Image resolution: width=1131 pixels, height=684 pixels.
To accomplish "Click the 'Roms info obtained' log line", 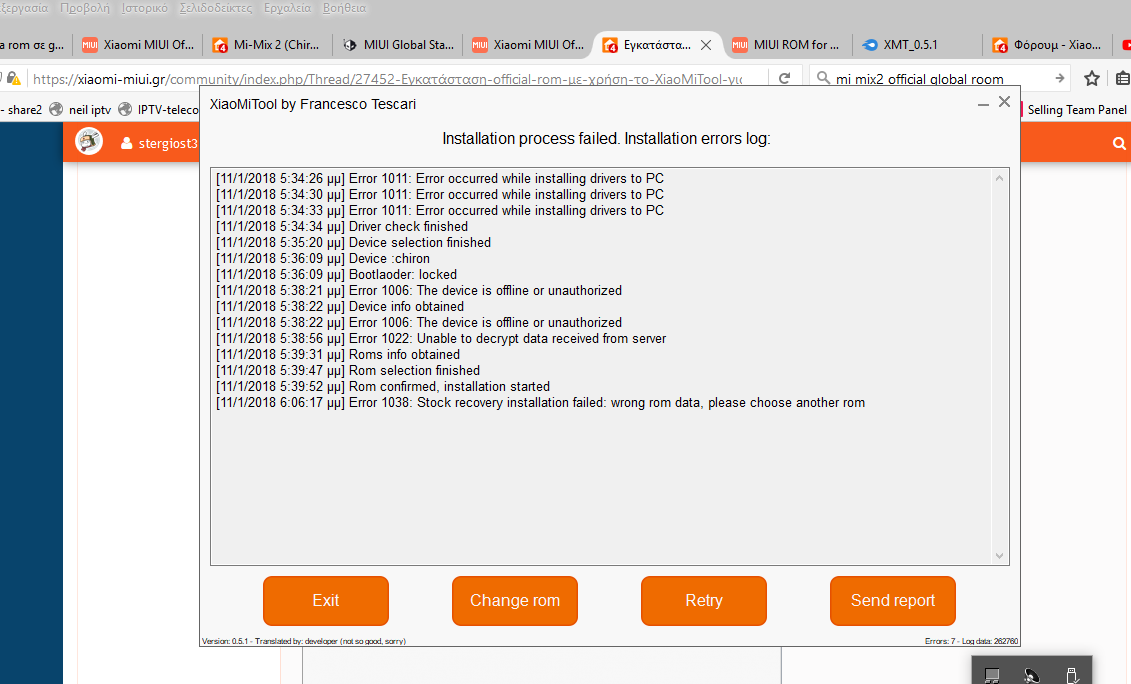I will (338, 354).
